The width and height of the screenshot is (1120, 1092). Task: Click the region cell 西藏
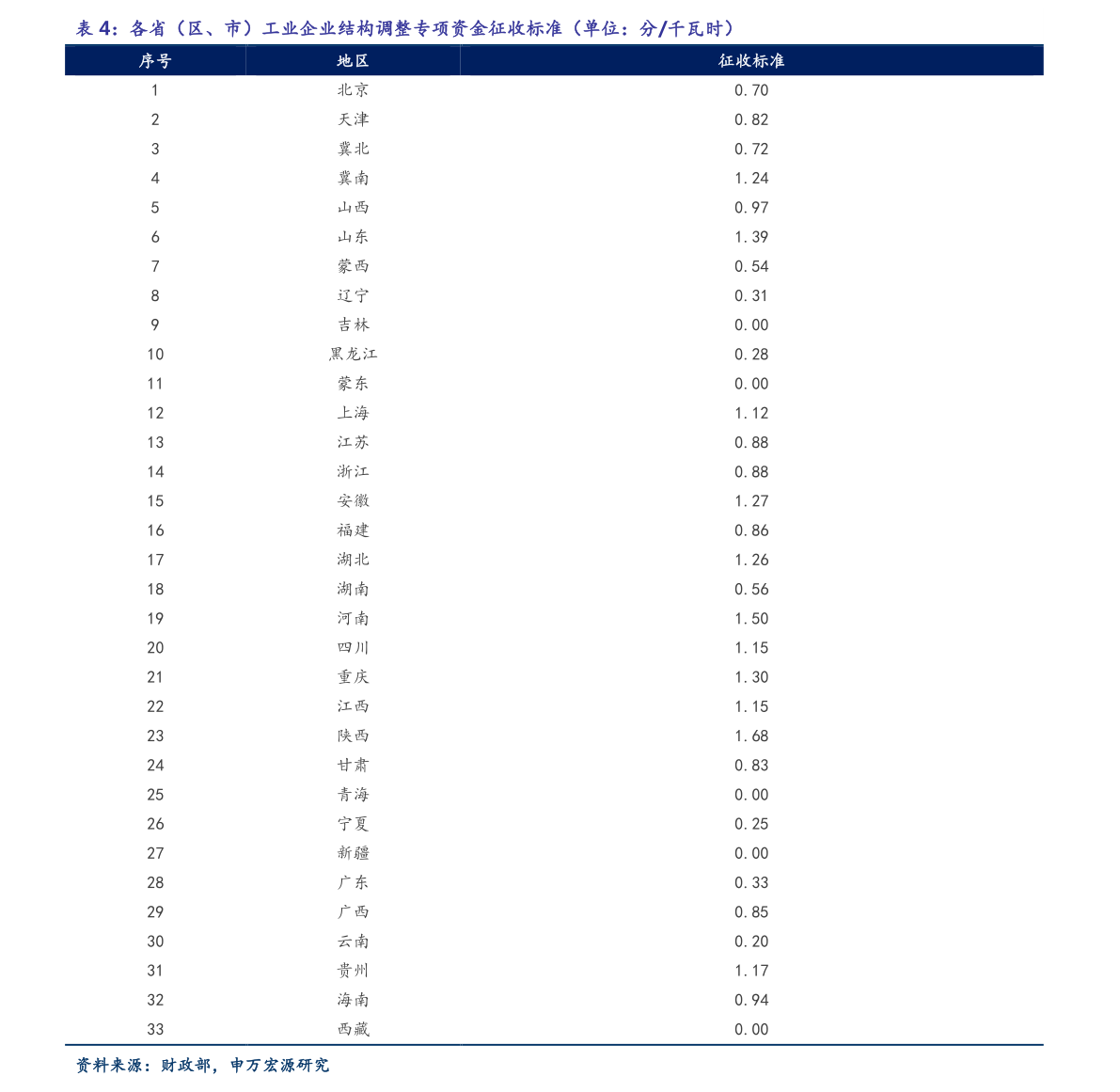(353, 1029)
